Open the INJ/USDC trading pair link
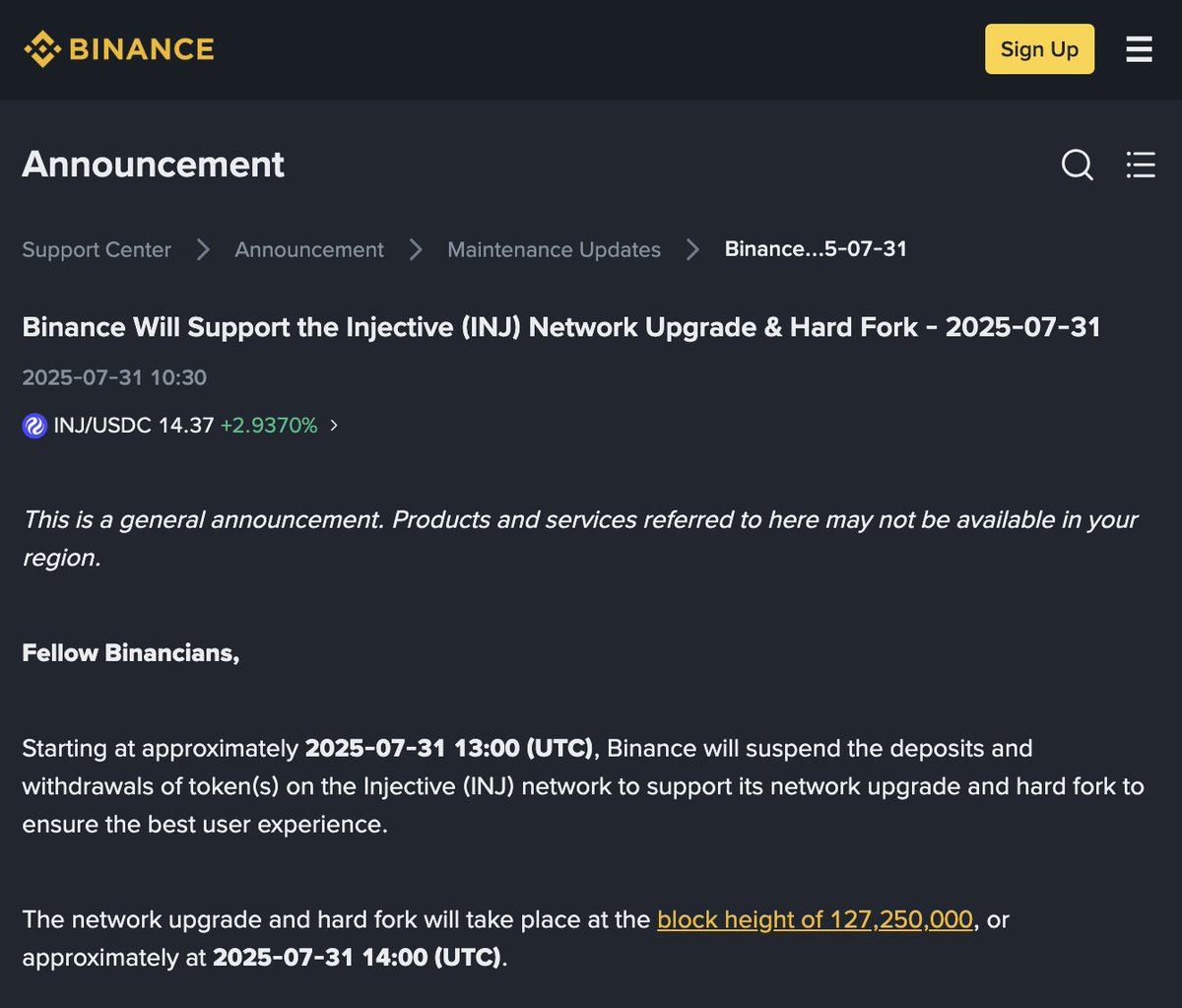 (x=134, y=426)
